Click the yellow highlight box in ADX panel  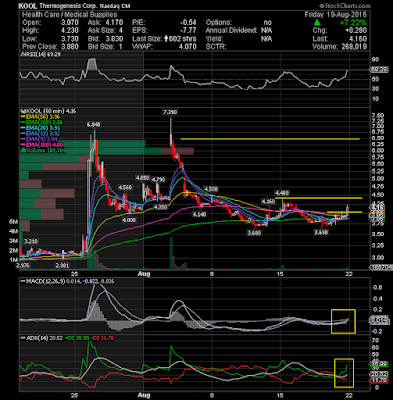point(344,373)
